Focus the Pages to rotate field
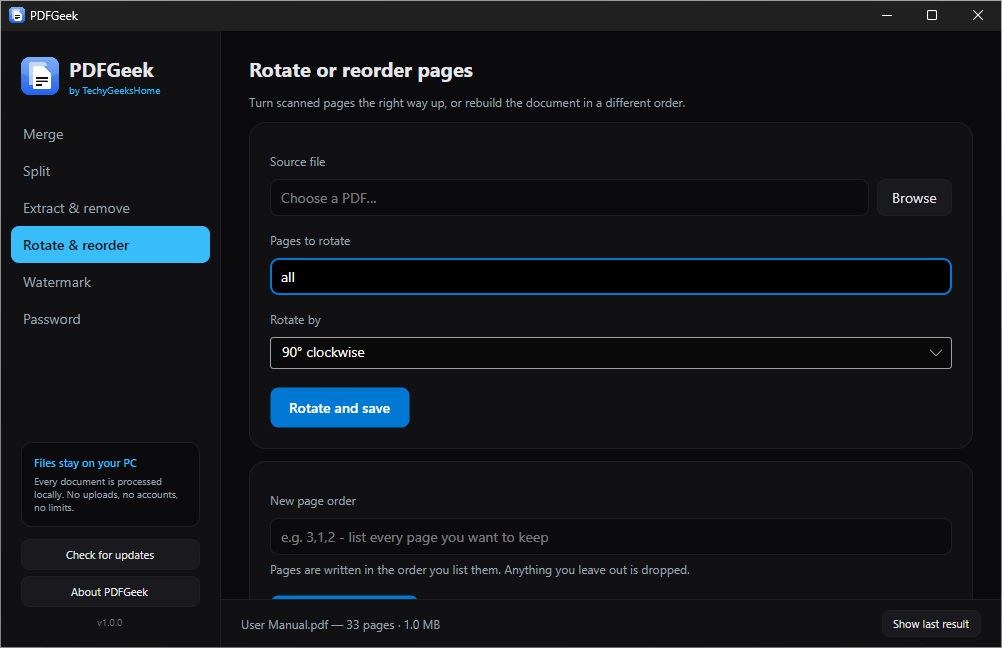Viewport: 1002px width, 648px height. (x=610, y=277)
